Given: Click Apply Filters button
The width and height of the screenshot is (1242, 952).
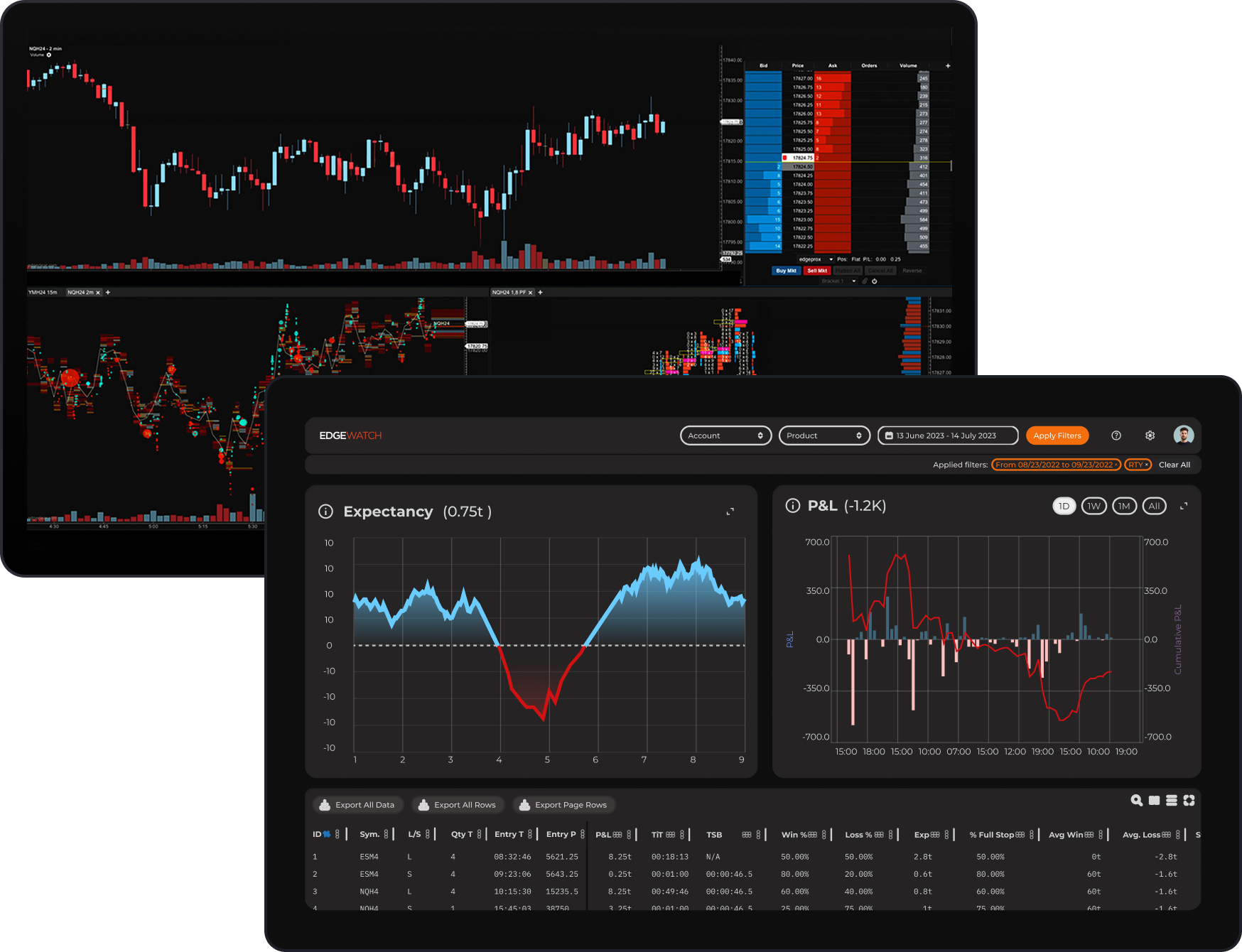Looking at the screenshot, I should coord(1057,436).
